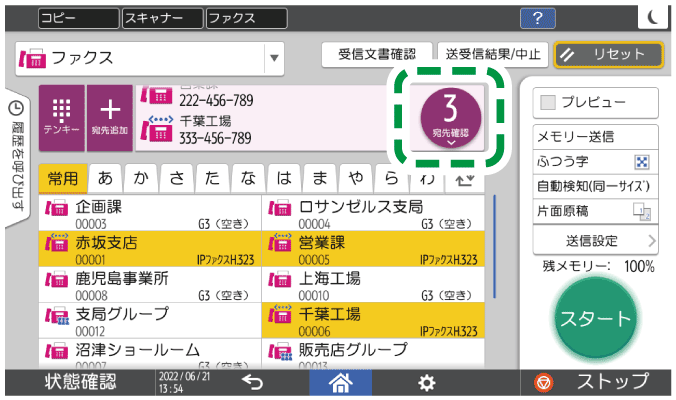Expand the 宛先確認 destination count
The width and height of the screenshot is (676, 400).
451,118
